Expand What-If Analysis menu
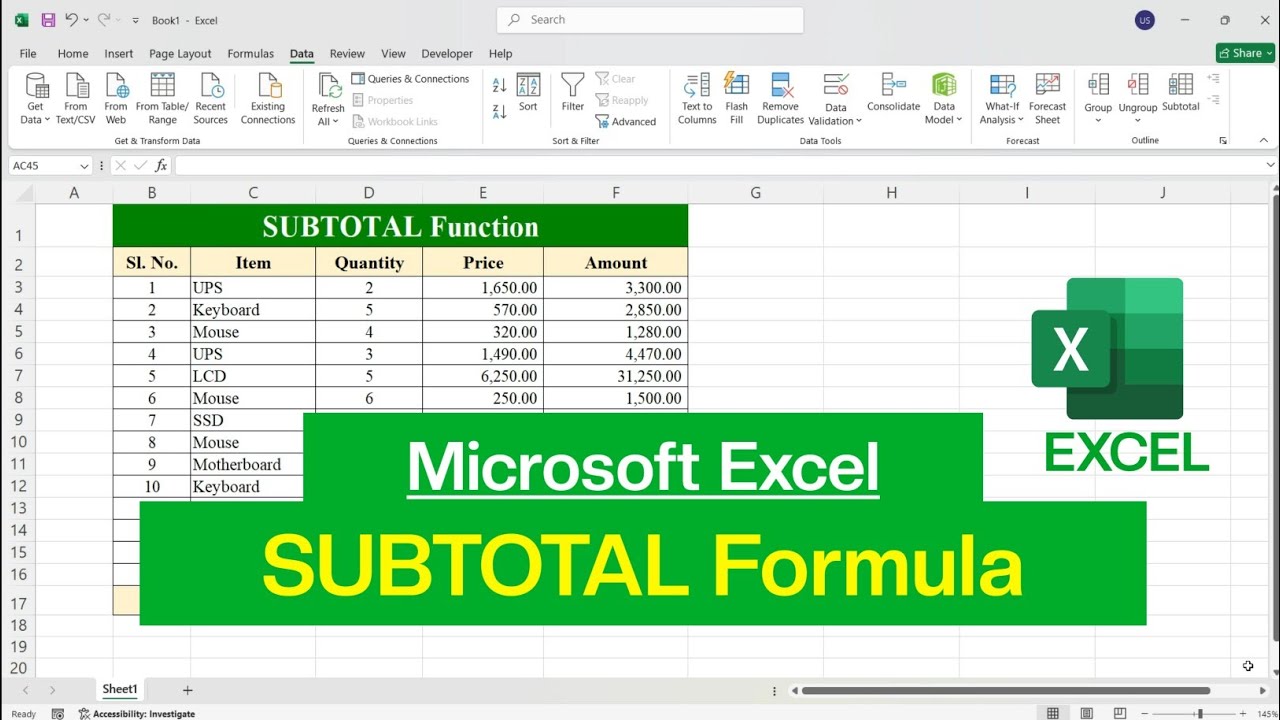 [x=1002, y=99]
